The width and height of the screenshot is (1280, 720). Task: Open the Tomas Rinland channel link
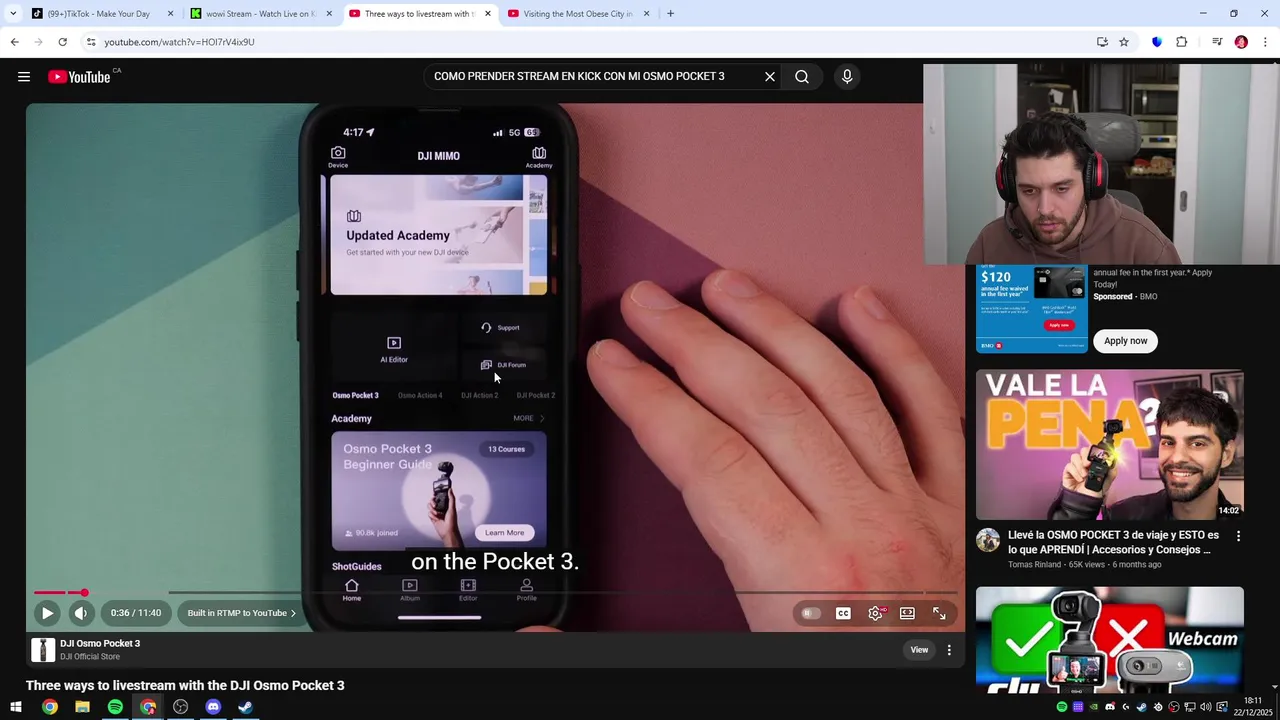pos(1036,565)
